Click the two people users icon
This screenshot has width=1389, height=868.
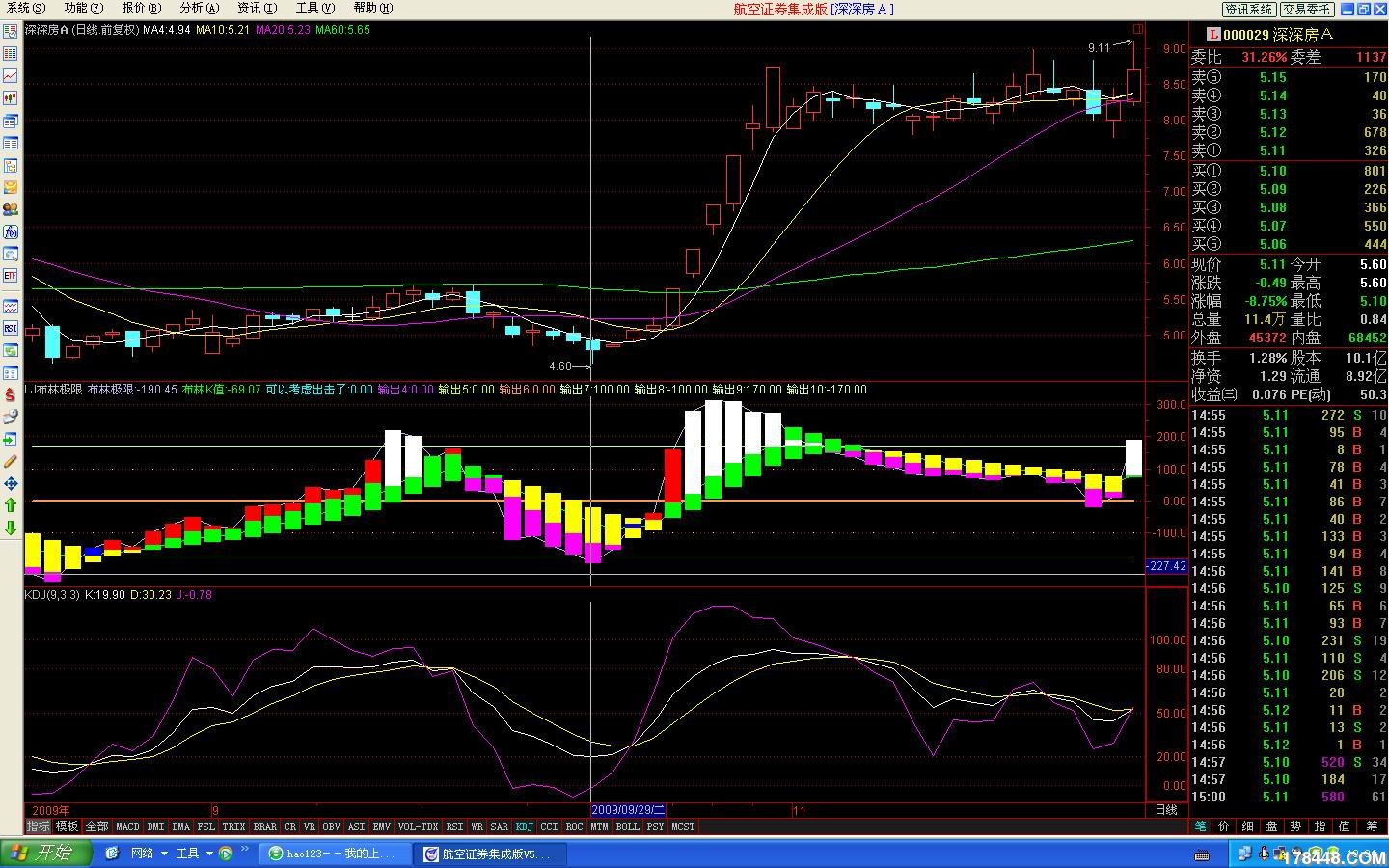pos(11,209)
